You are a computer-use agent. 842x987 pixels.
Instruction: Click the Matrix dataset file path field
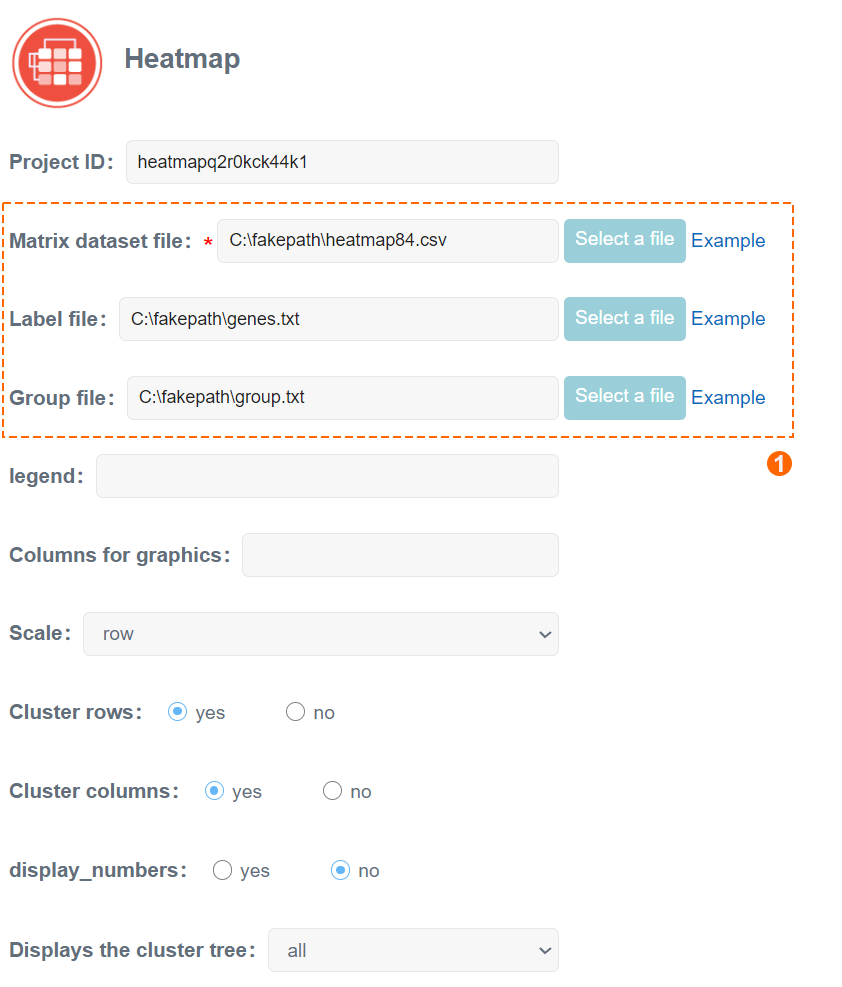pos(388,240)
